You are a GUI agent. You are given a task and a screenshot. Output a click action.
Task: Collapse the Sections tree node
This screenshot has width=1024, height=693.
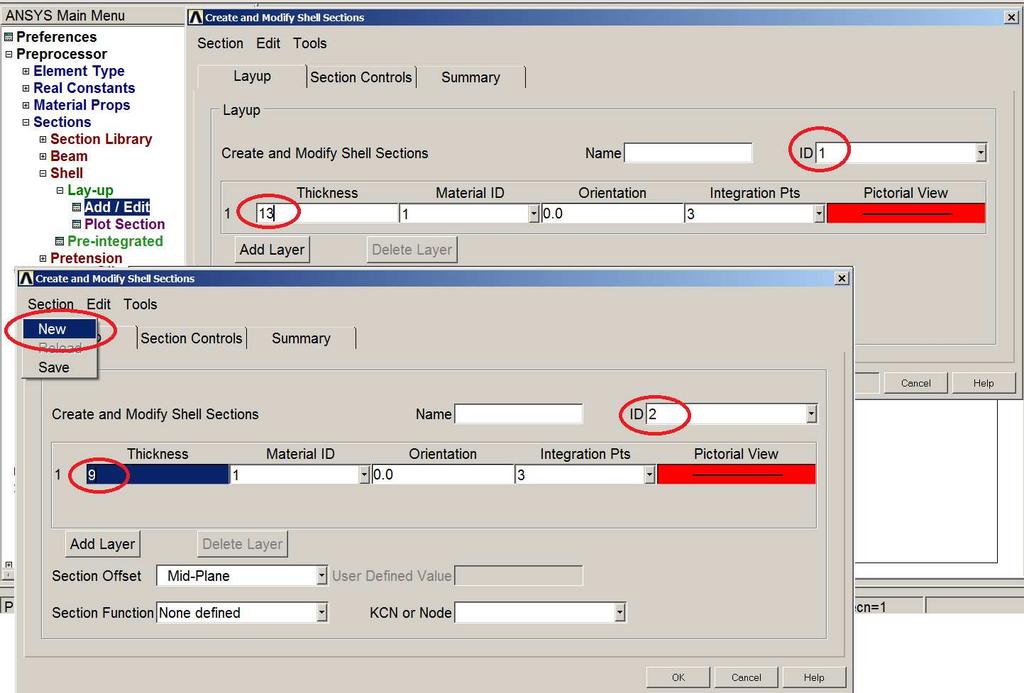[x=25, y=122]
